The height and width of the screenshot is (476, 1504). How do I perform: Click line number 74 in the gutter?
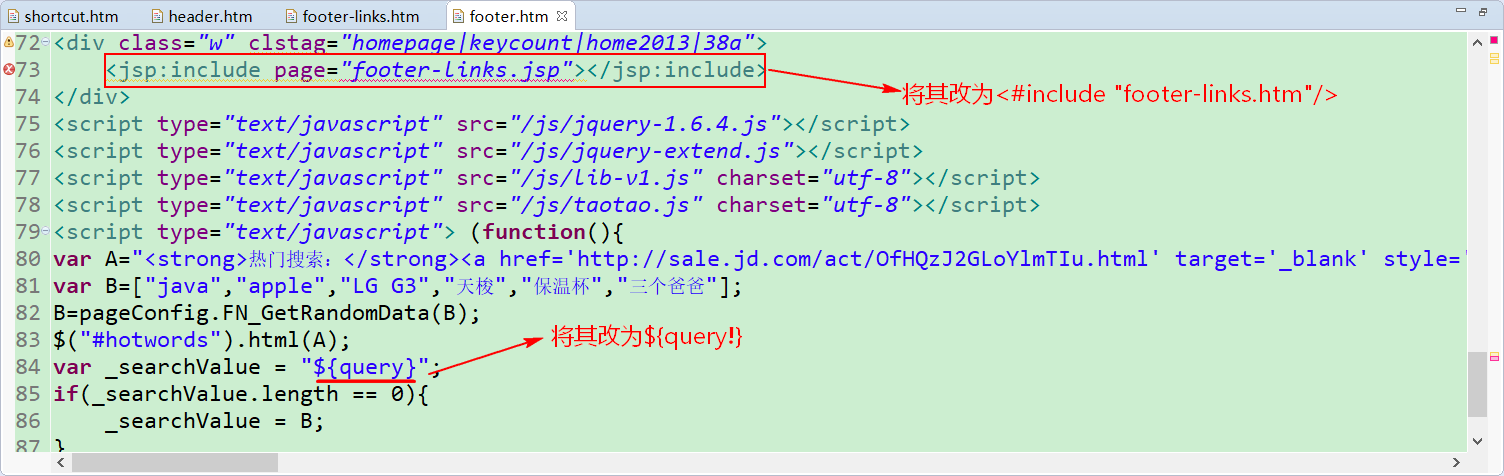pos(28,97)
